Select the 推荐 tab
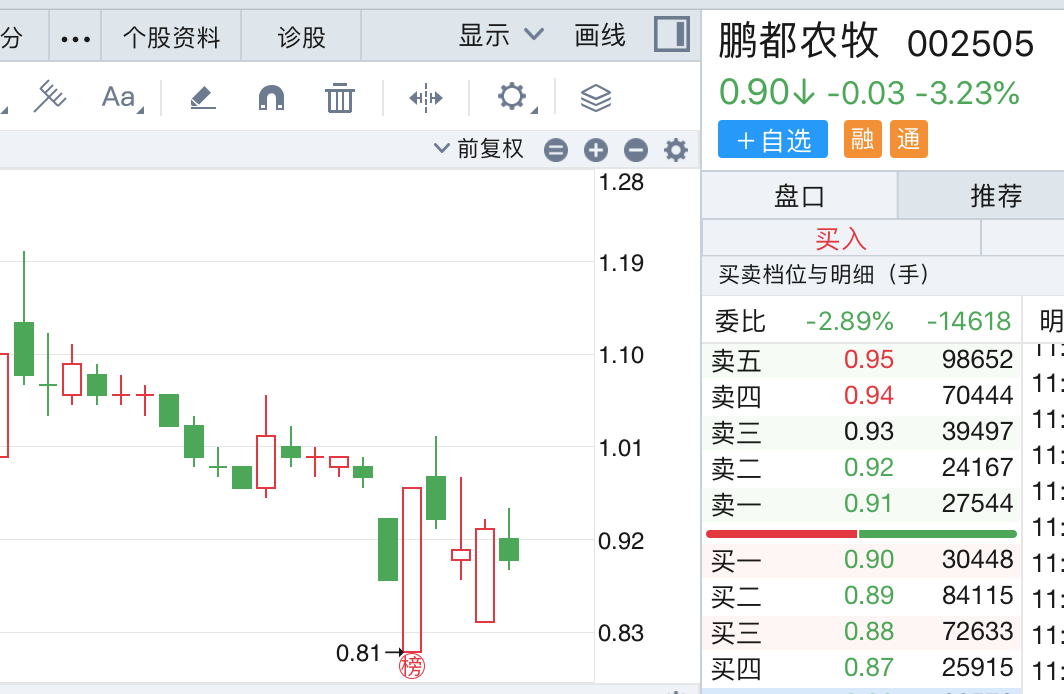This screenshot has width=1064, height=694. coord(996,195)
